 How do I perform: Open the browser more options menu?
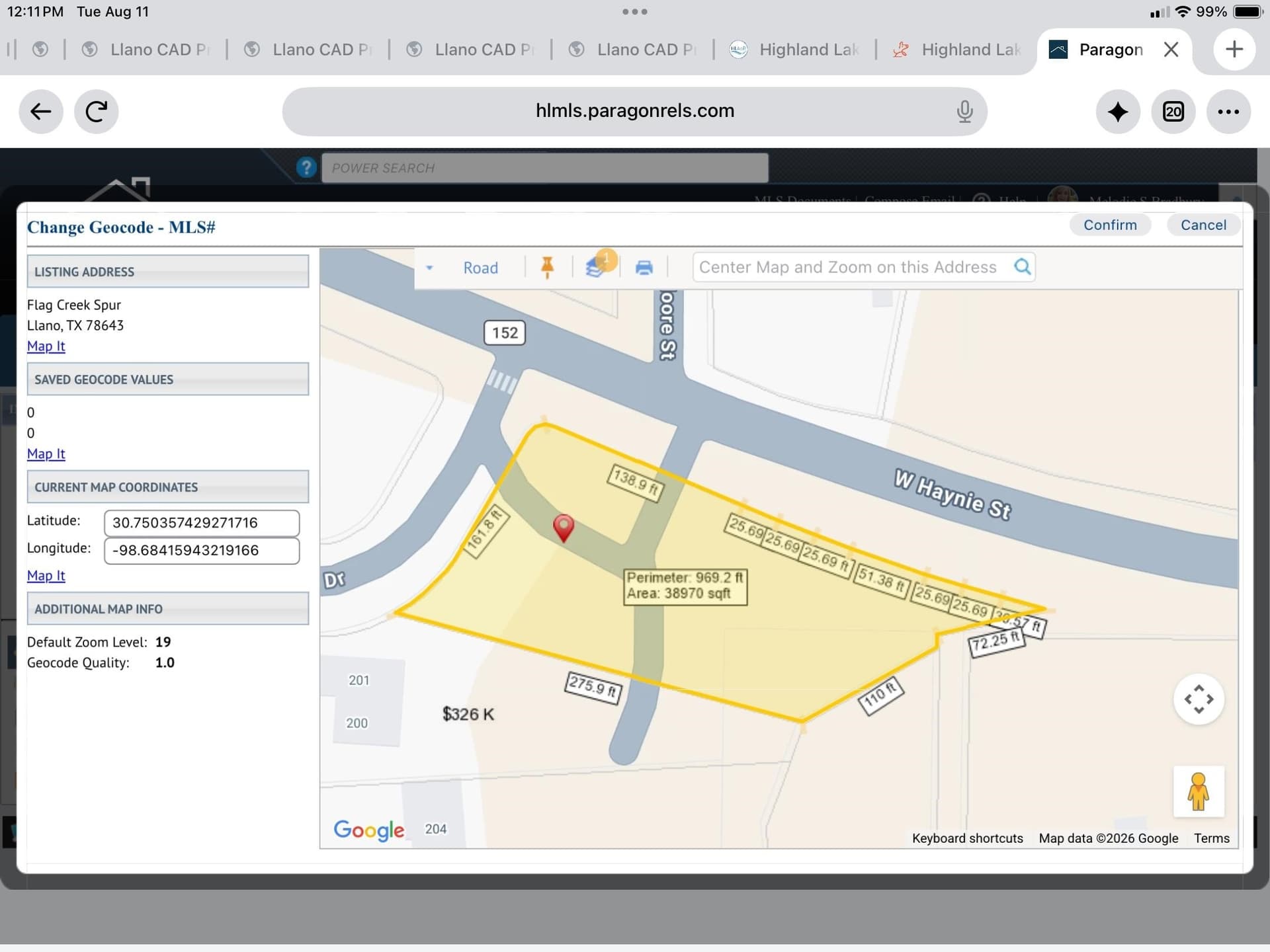[x=1228, y=112]
